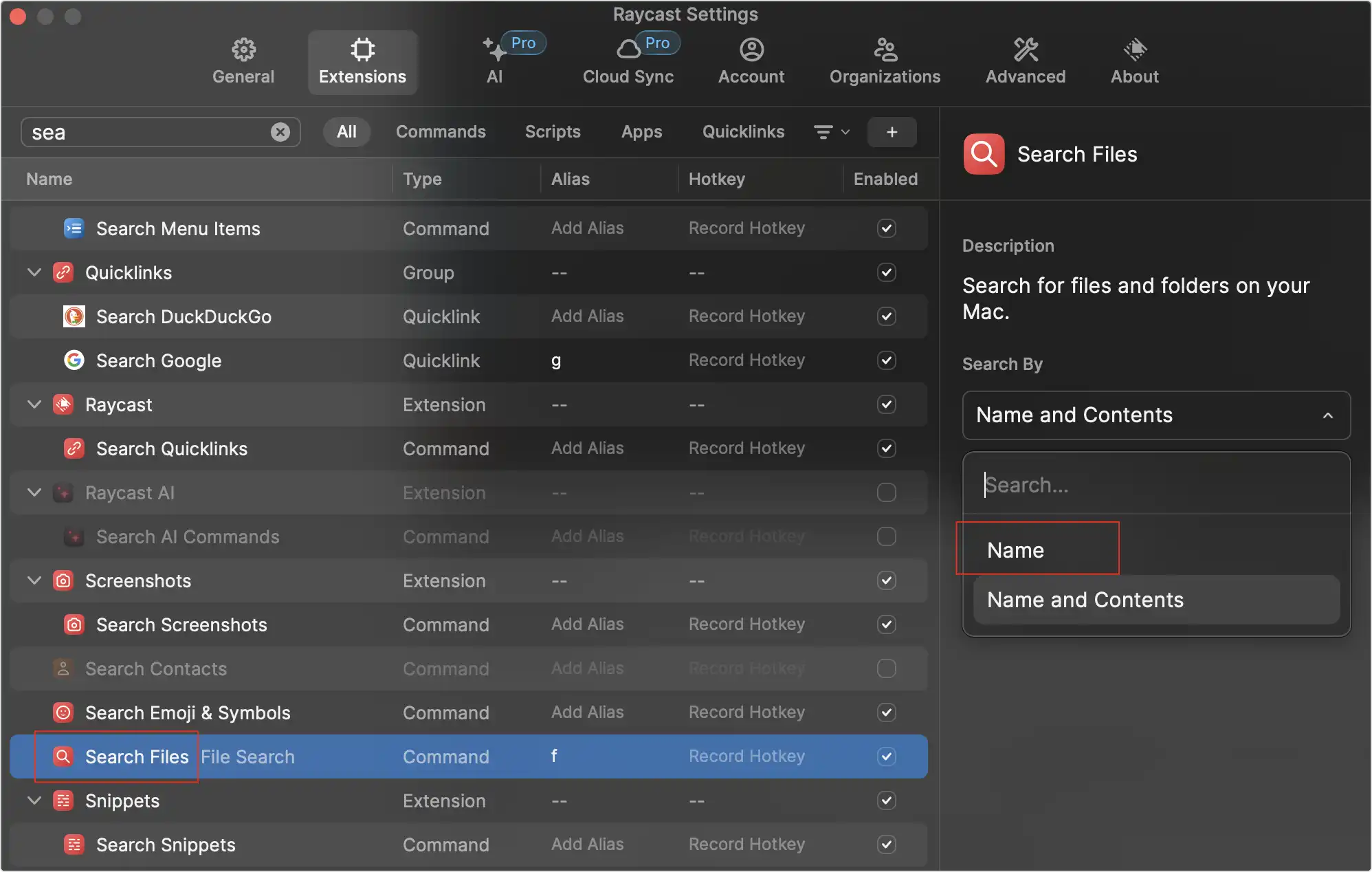Choose the Name option in dropdown

[x=1015, y=550]
